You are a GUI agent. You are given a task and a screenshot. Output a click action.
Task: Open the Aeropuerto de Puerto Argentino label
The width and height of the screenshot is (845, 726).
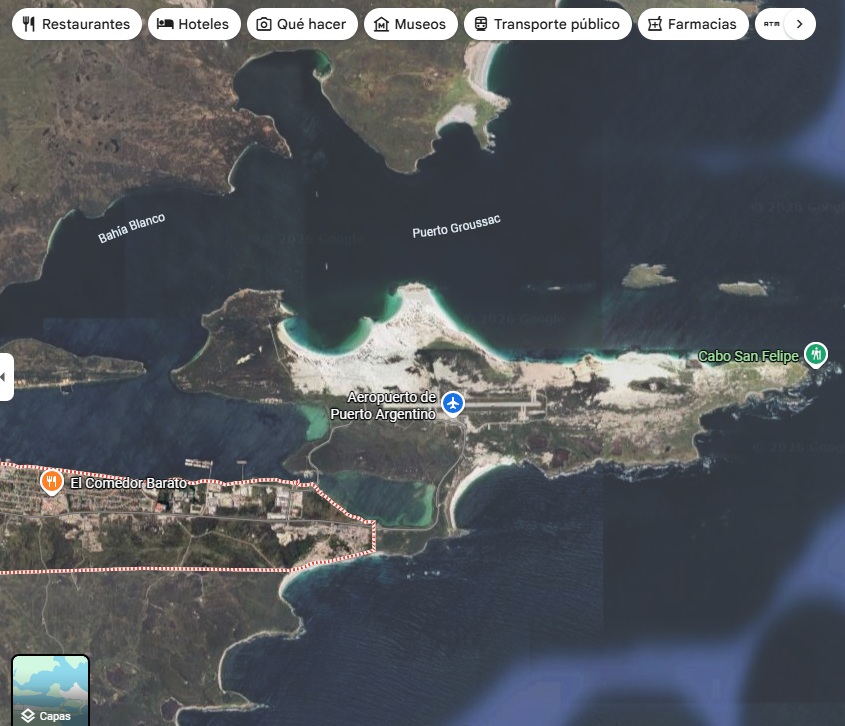coord(383,405)
